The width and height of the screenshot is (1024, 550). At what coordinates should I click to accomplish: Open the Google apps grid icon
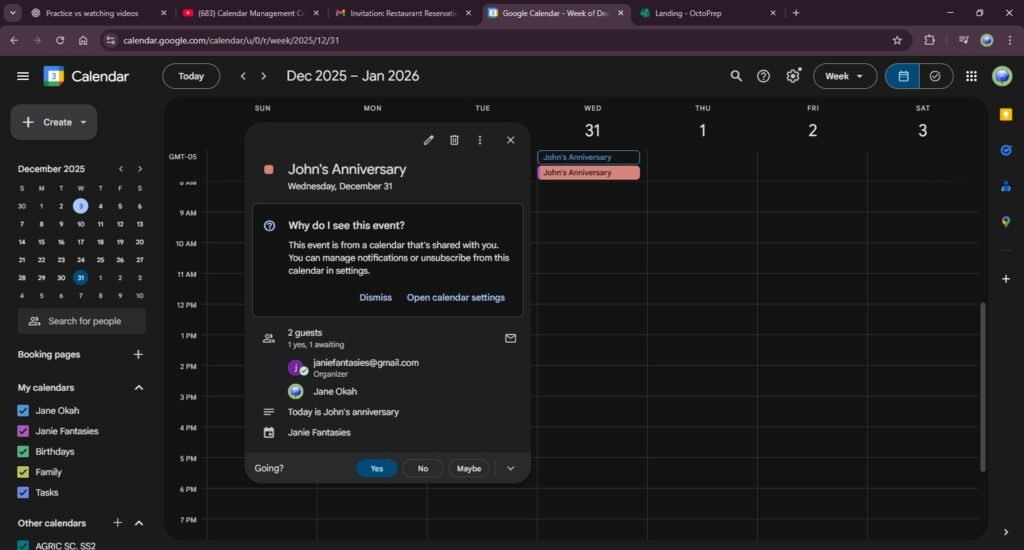pos(971,76)
